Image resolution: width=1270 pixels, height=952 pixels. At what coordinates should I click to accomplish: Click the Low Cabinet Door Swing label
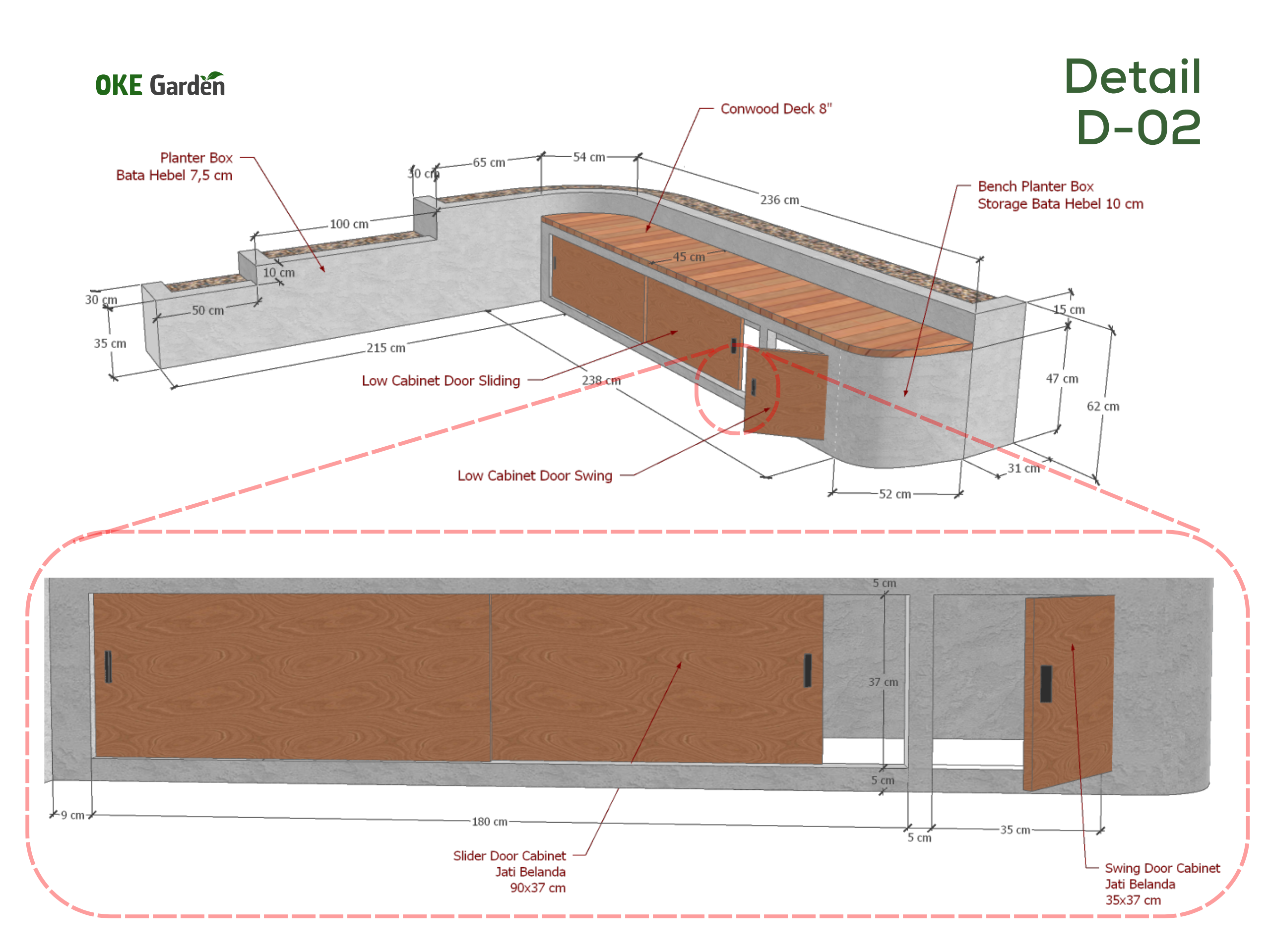click(x=534, y=475)
